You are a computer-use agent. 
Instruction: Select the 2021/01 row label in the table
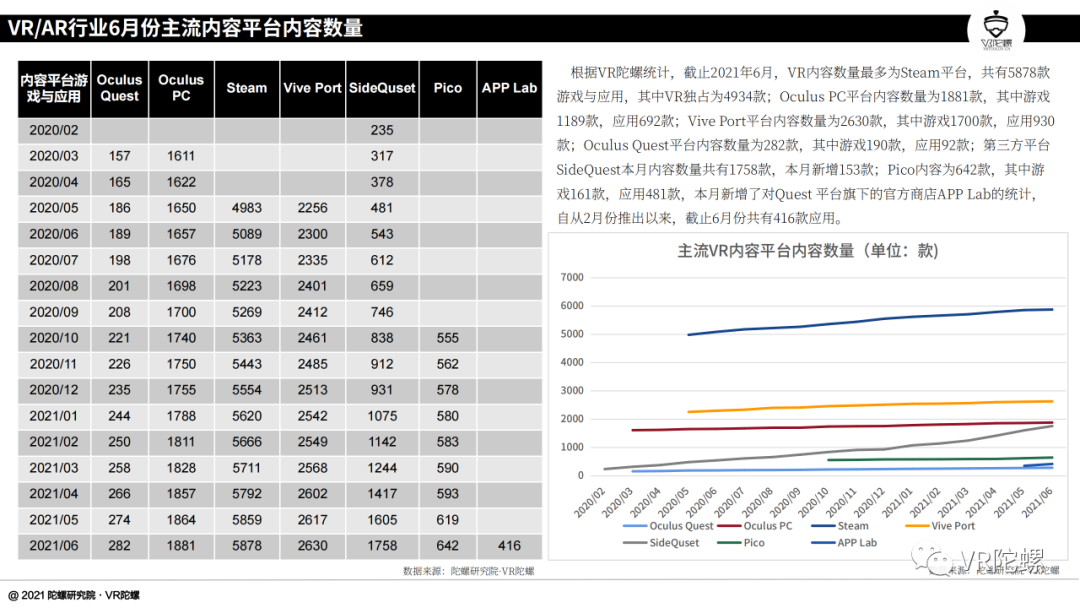click(x=54, y=416)
